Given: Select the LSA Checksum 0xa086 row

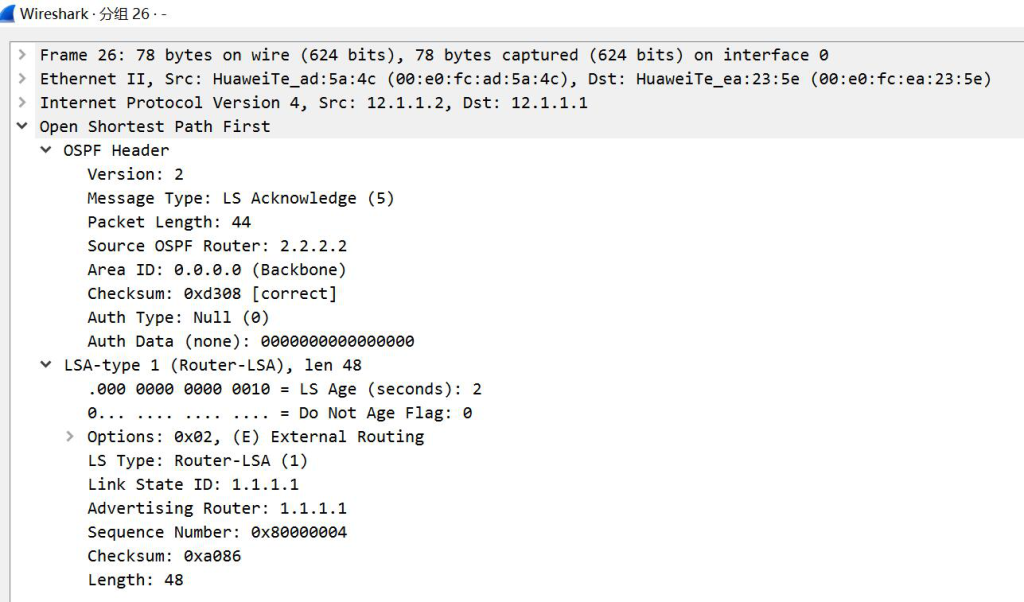Looking at the screenshot, I should click(x=165, y=556).
